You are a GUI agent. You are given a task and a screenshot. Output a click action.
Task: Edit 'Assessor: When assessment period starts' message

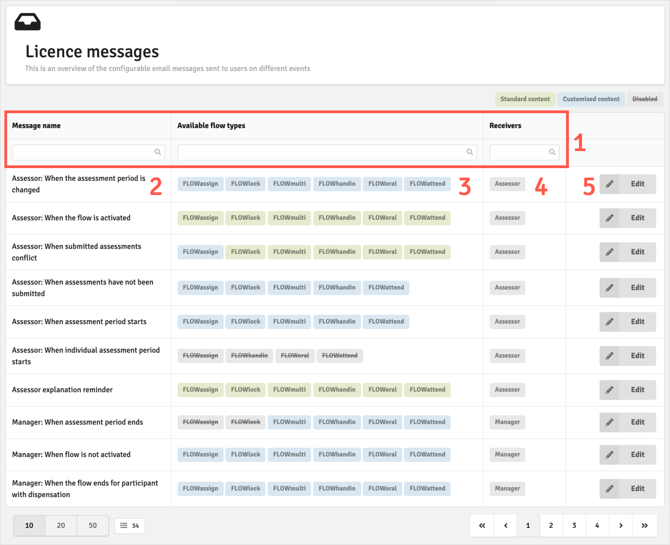(x=628, y=321)
